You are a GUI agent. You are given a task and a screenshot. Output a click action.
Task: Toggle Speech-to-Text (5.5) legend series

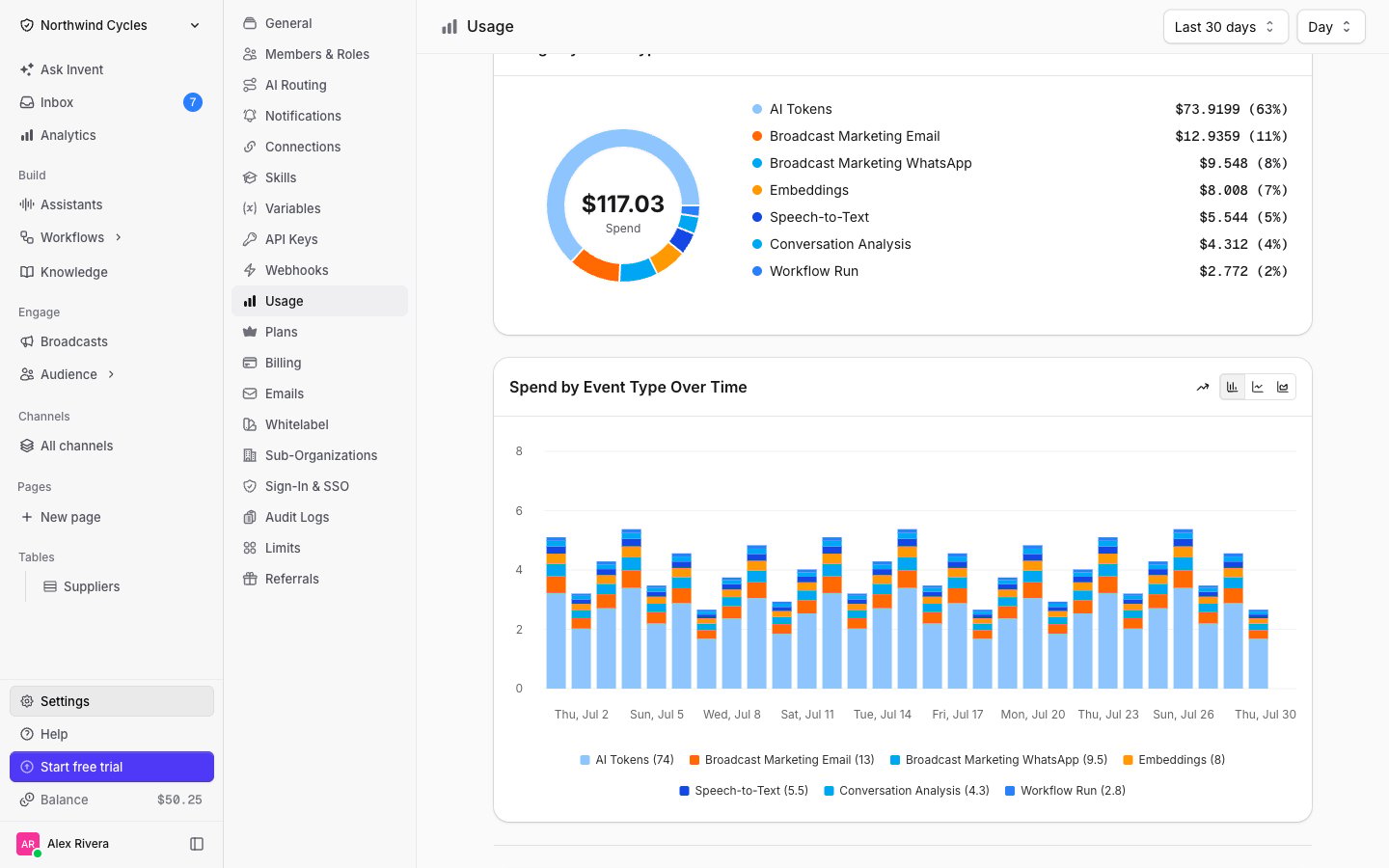[744, 791]
